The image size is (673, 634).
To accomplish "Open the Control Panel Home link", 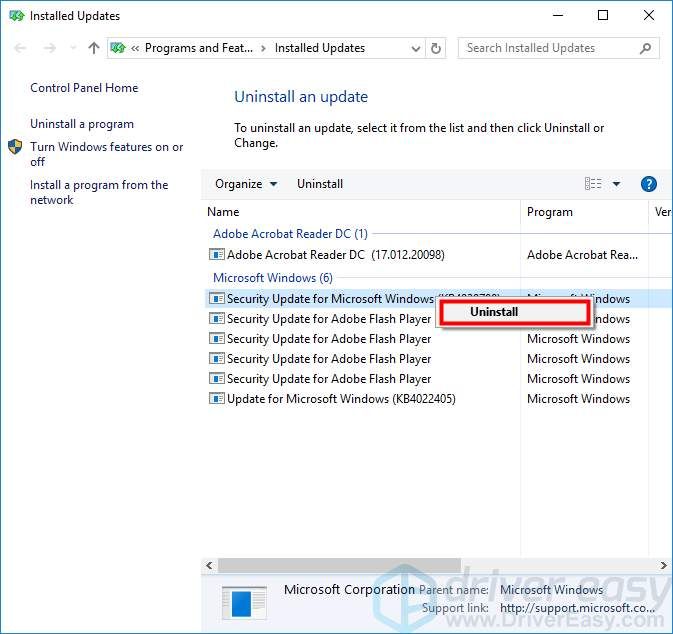I will coord(84,88).
